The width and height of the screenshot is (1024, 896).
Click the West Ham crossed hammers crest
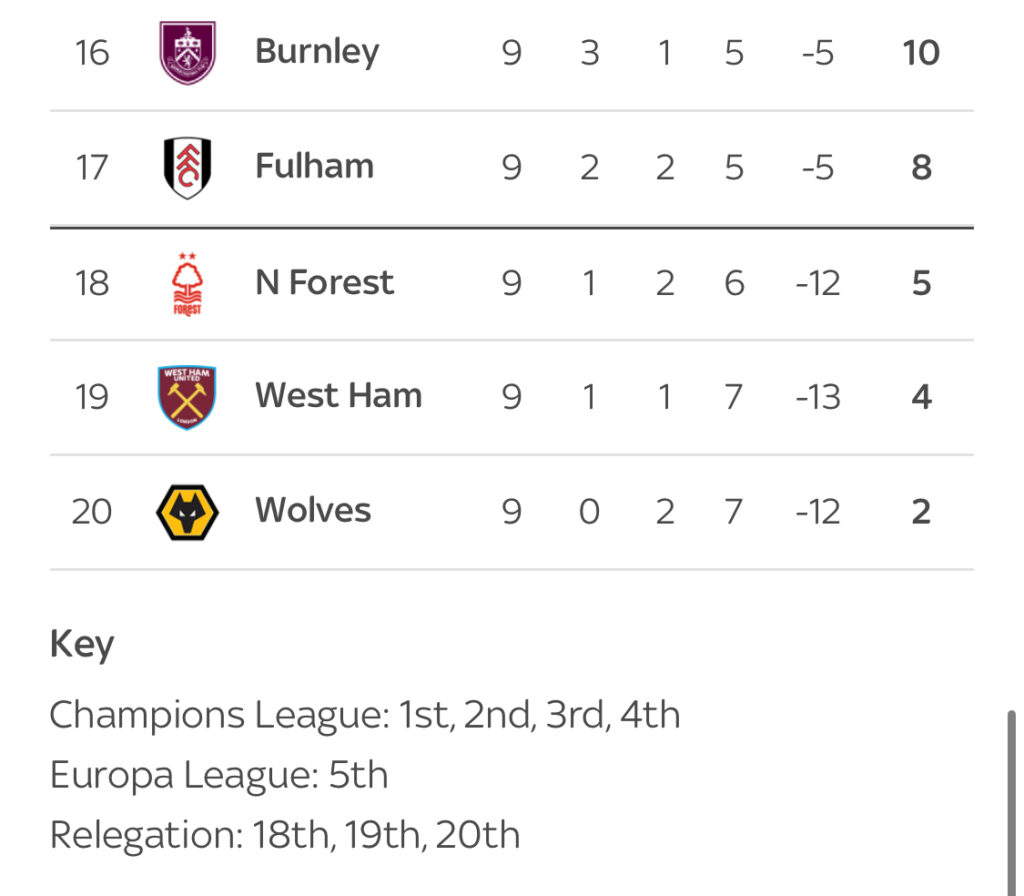[187, 397]
